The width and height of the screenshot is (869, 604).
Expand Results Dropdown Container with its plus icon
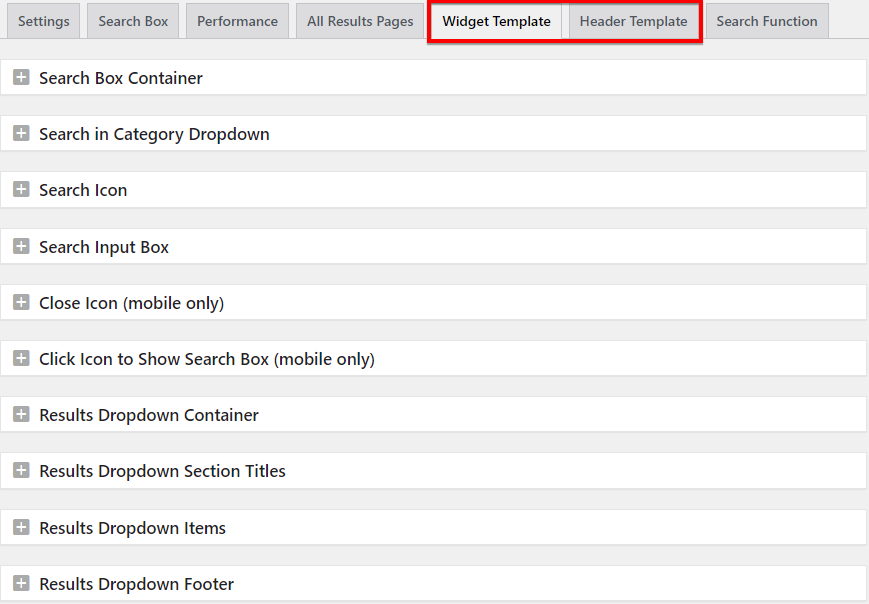pos(21,414)
